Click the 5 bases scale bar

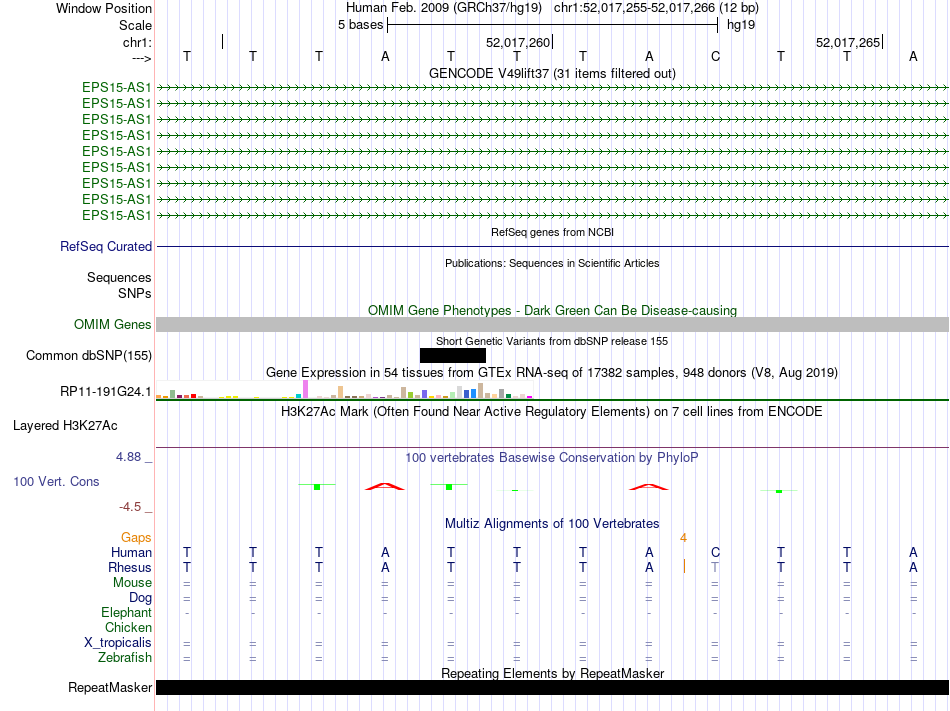[x=553, y=25]
